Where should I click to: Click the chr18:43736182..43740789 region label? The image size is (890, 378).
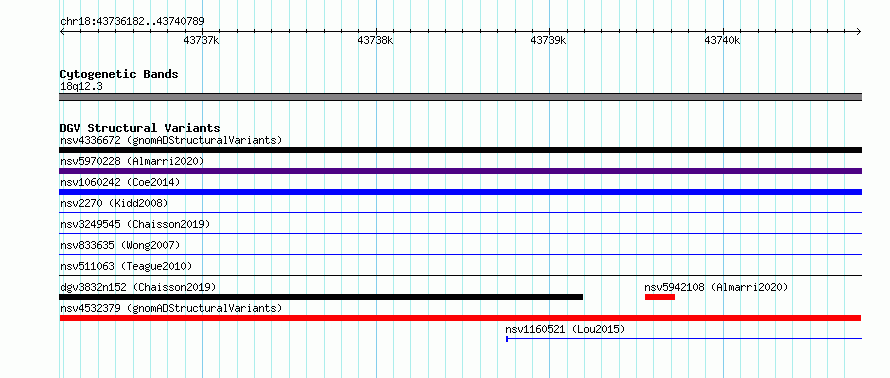[132, 22]
